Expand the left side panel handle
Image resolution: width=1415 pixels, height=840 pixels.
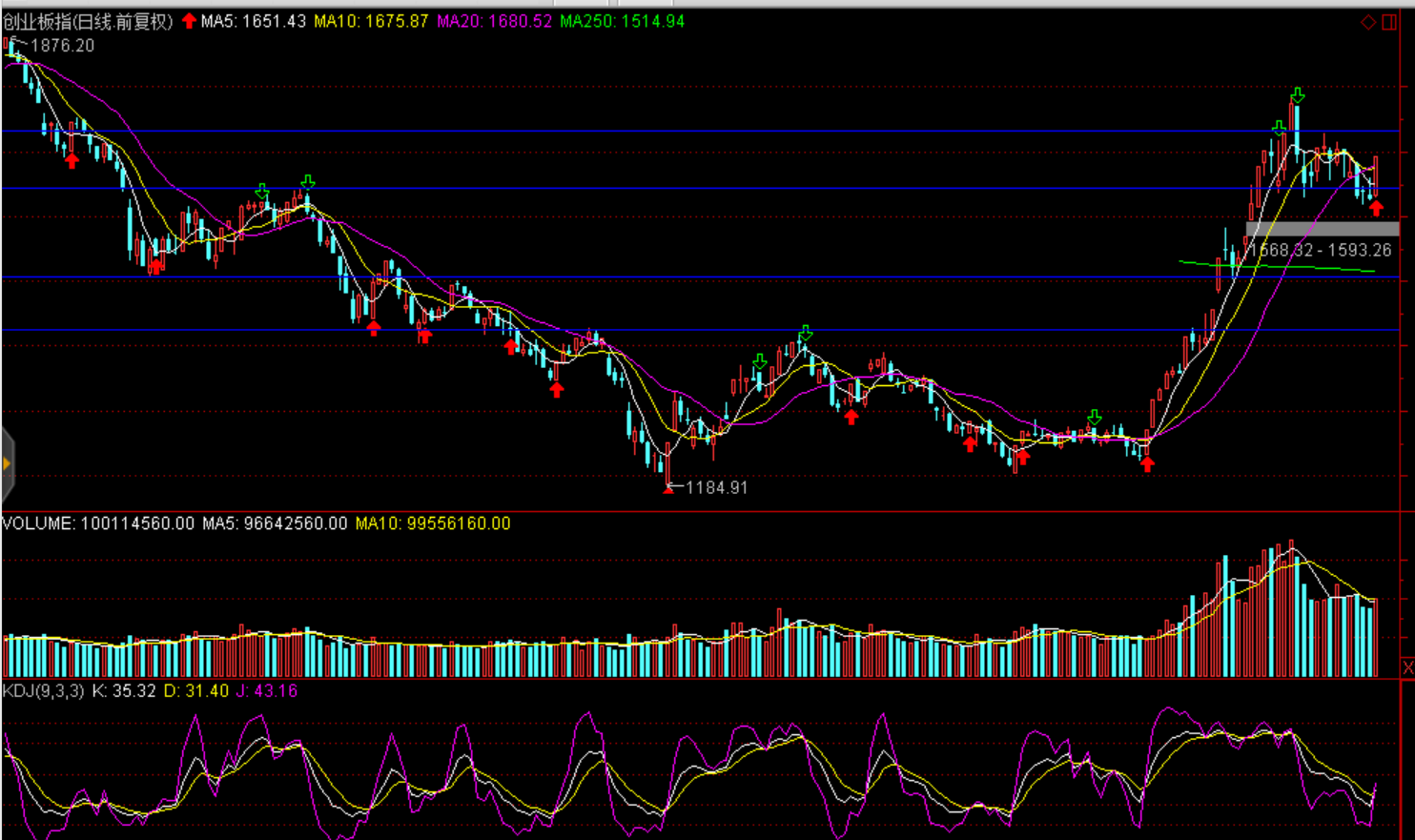(x=7, y=464)
